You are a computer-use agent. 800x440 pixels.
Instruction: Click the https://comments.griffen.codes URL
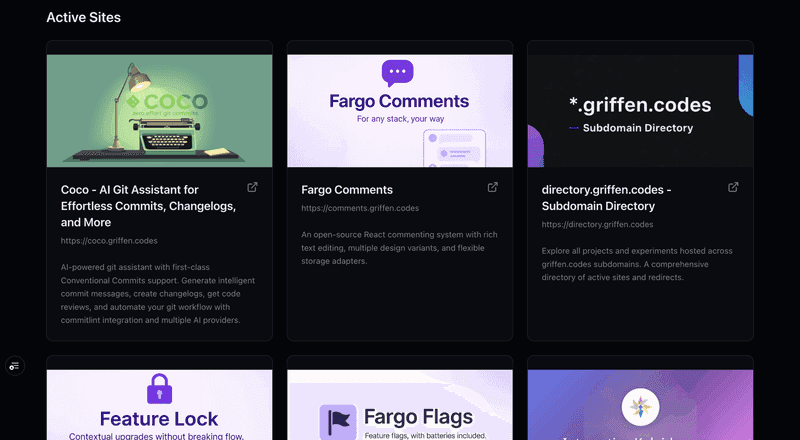tap(360, 208)
